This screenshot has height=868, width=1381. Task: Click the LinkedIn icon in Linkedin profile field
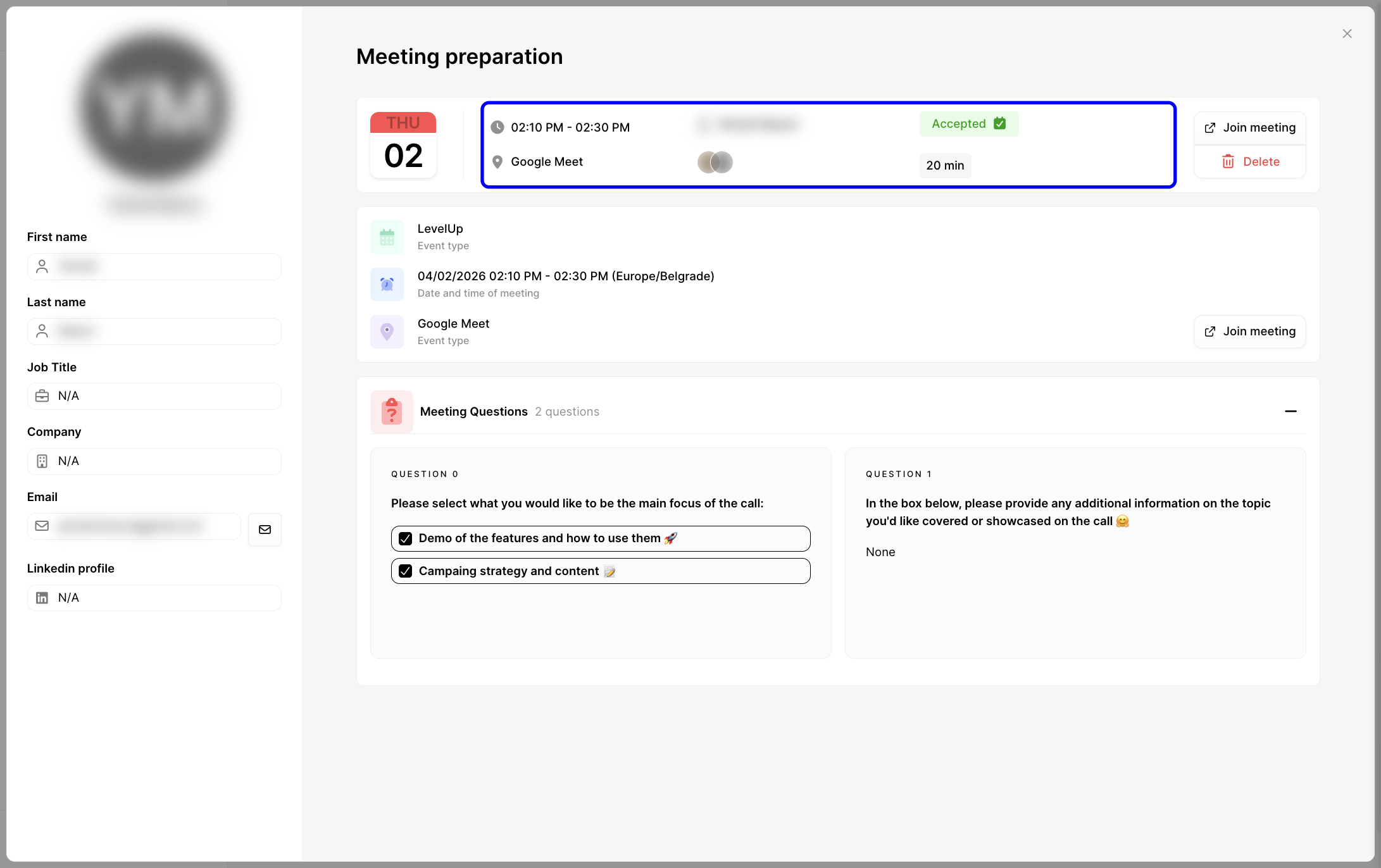click(42, 597)
